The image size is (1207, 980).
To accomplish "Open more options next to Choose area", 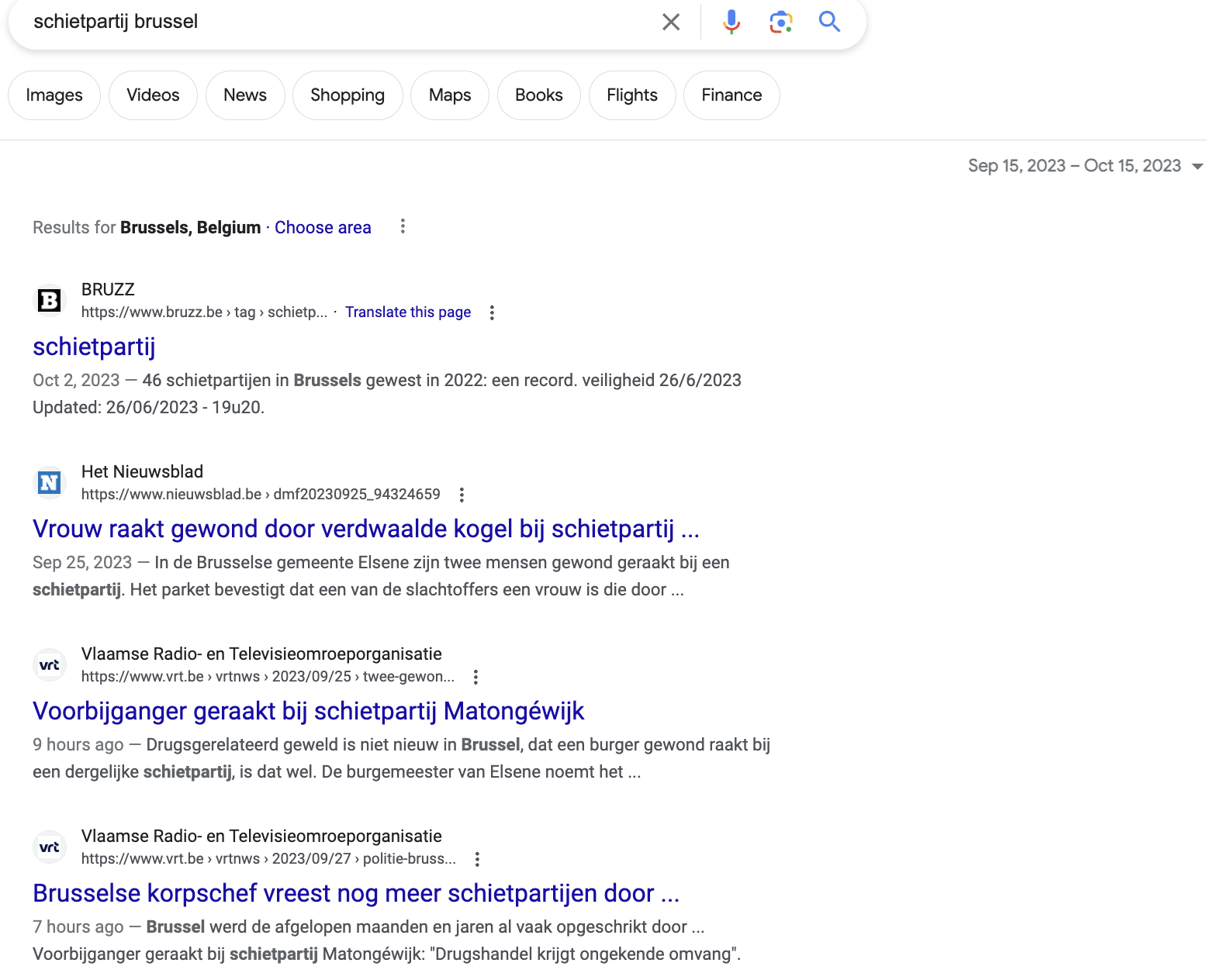I will [x=403, y=226].
